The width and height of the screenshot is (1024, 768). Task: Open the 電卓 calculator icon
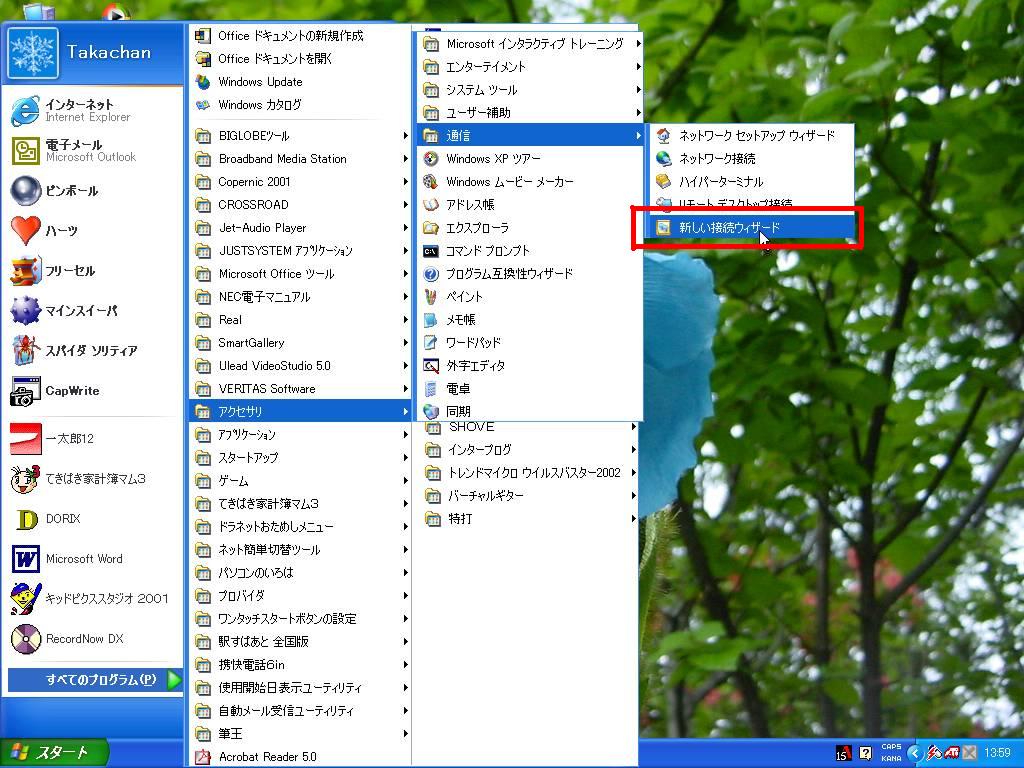[430, 389]
